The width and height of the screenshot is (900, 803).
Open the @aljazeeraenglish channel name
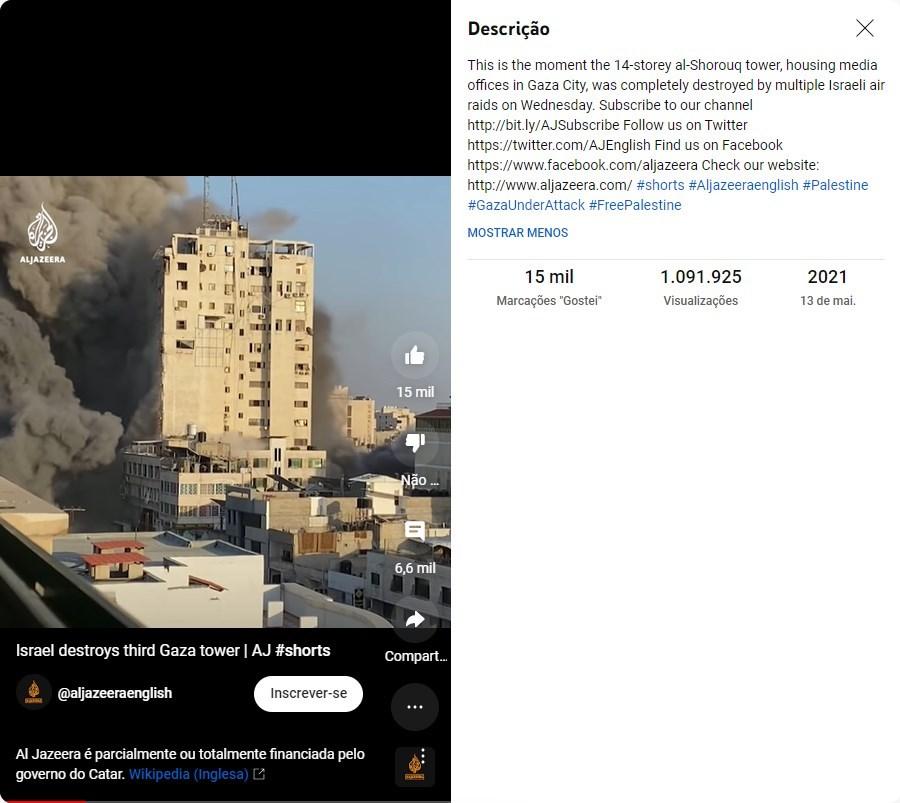click(115, 693)
